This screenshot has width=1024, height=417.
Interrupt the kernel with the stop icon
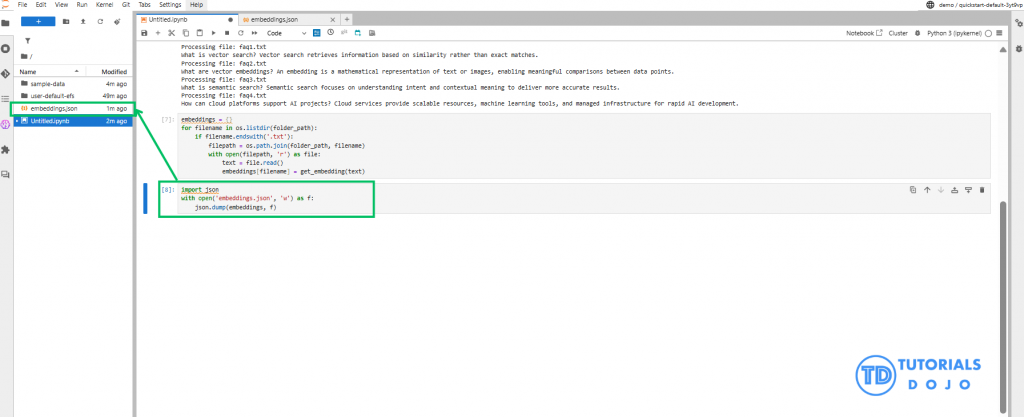pos(226,33)
